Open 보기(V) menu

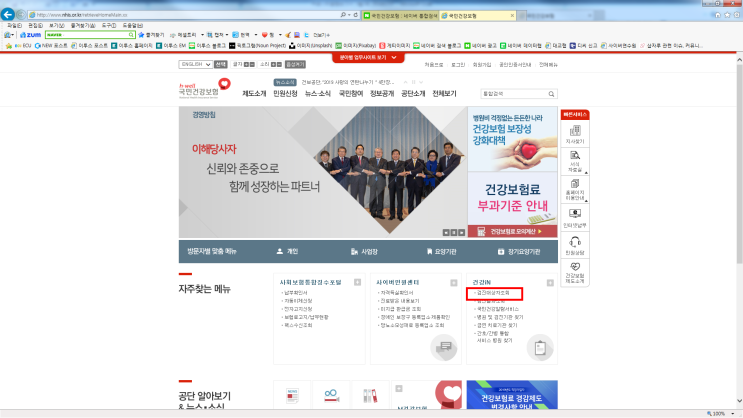[57, 26]
